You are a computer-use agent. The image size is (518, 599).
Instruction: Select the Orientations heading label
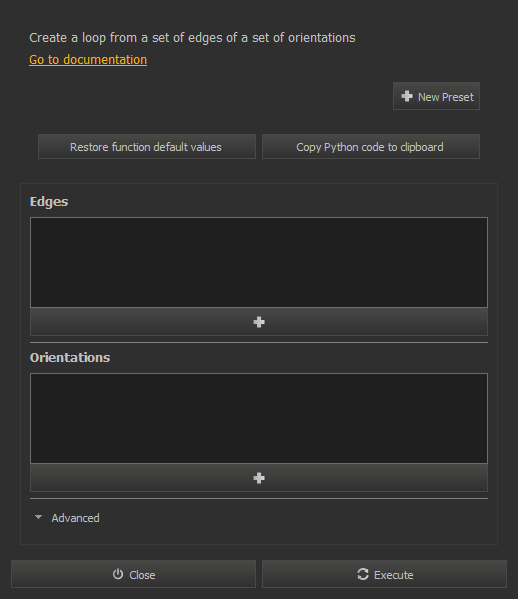[70, 358]
